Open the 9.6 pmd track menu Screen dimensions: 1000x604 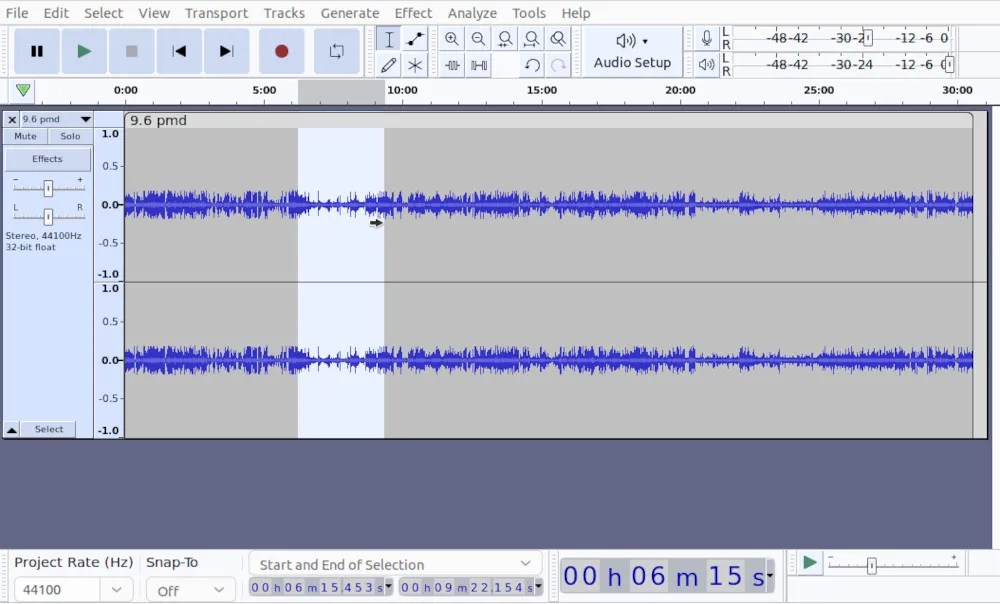click(87, 119)
